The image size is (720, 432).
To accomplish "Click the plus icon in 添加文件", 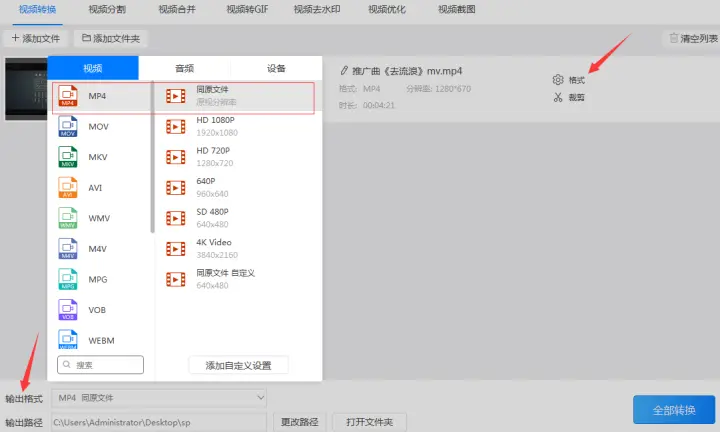I will (16, 38).
